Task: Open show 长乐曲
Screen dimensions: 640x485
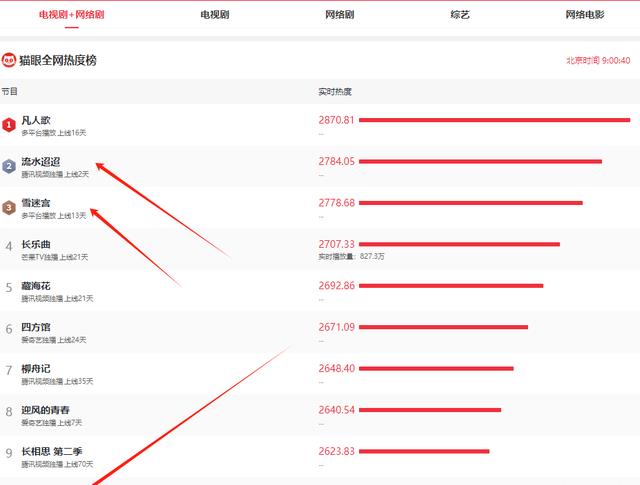Action: pos(36,245)
